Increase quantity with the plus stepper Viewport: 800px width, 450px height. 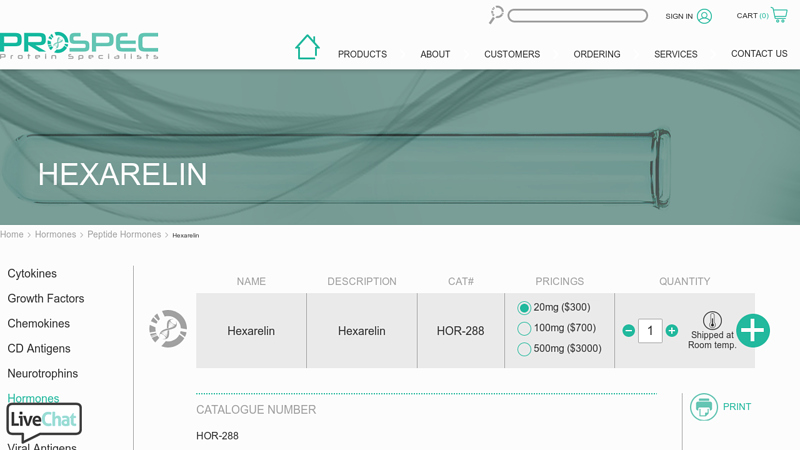point(672,331)
